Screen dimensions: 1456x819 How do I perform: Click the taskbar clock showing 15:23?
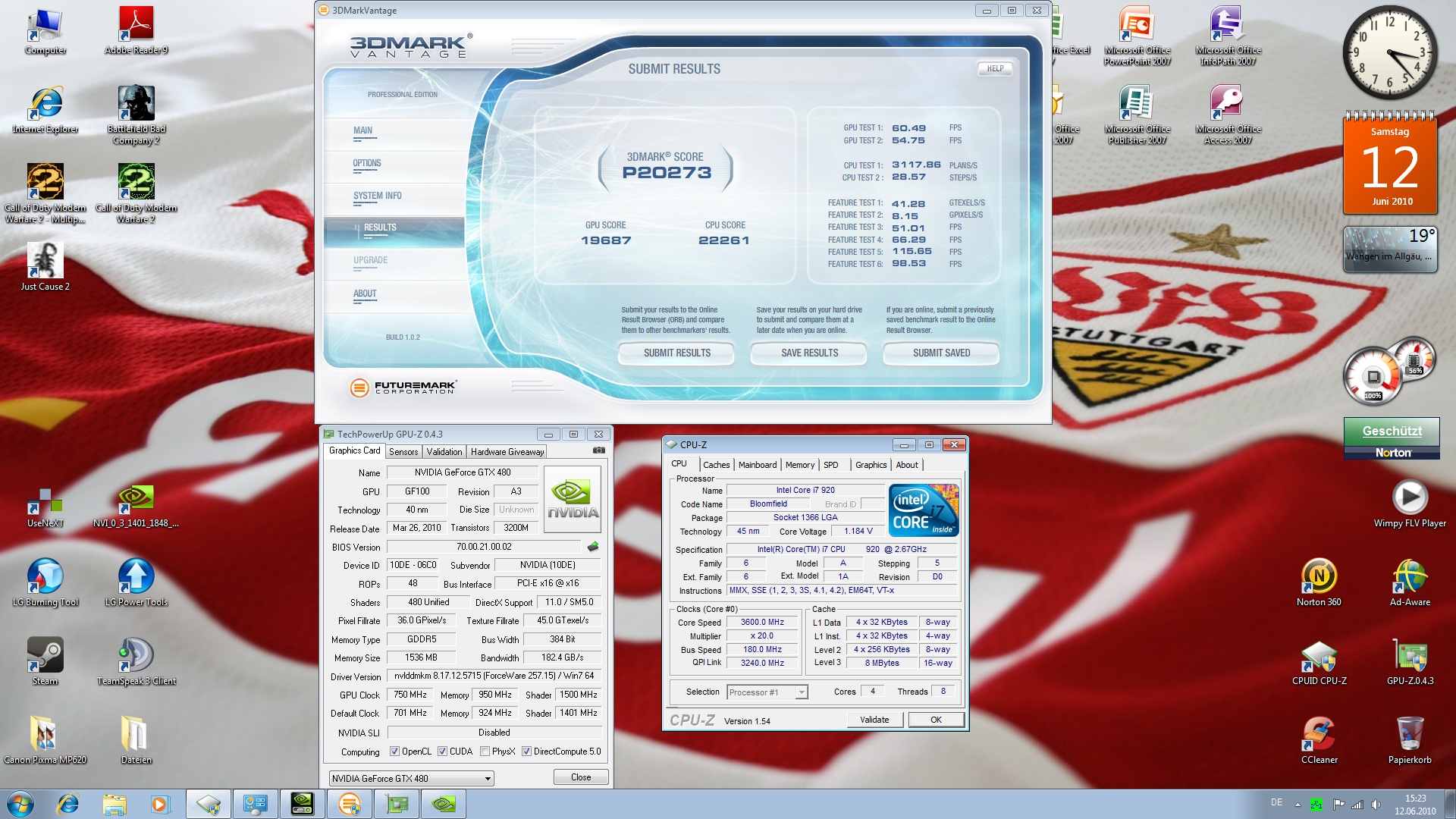(x=1415, y=804)
